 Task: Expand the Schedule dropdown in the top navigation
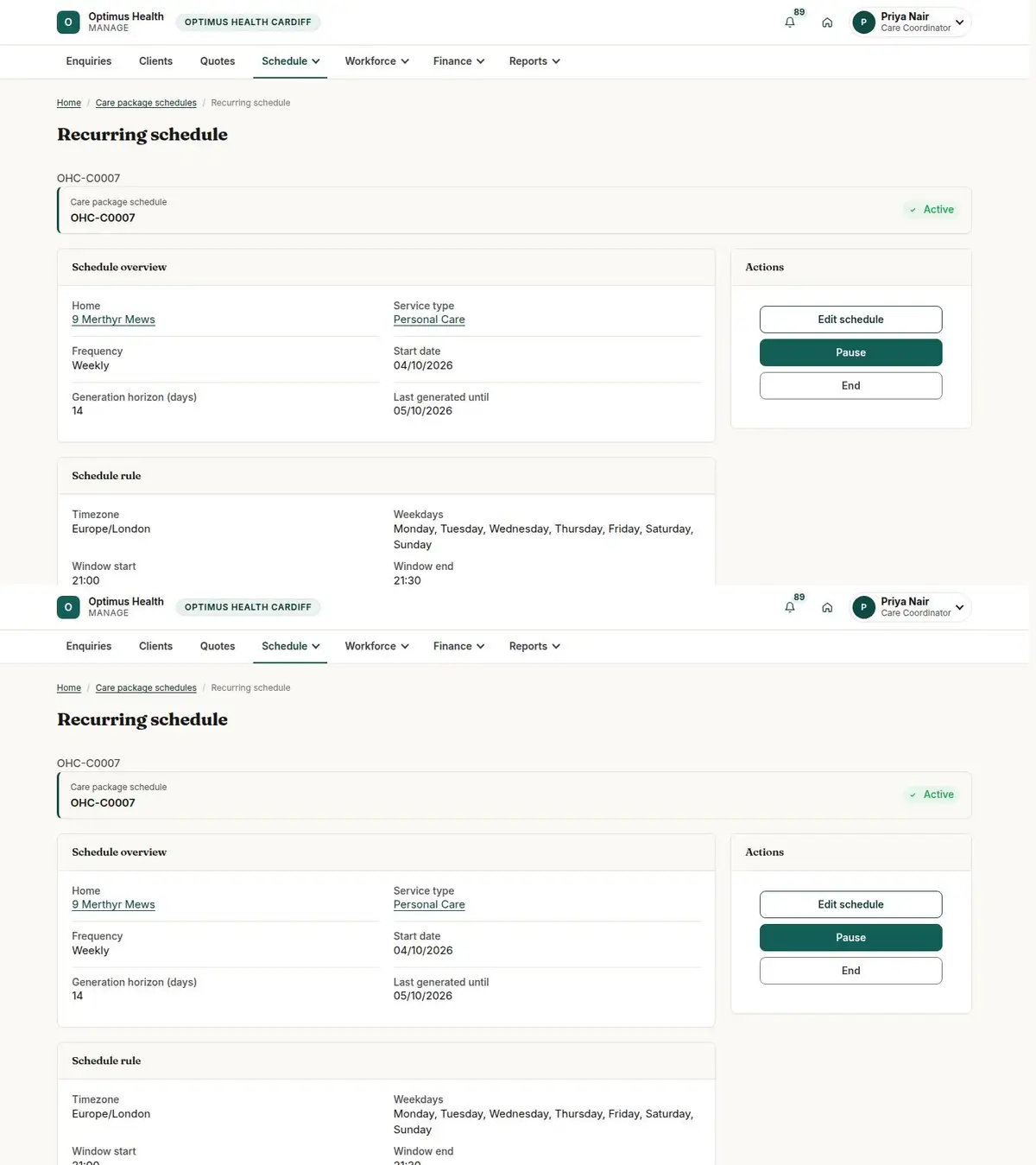[x=290, y=61]
